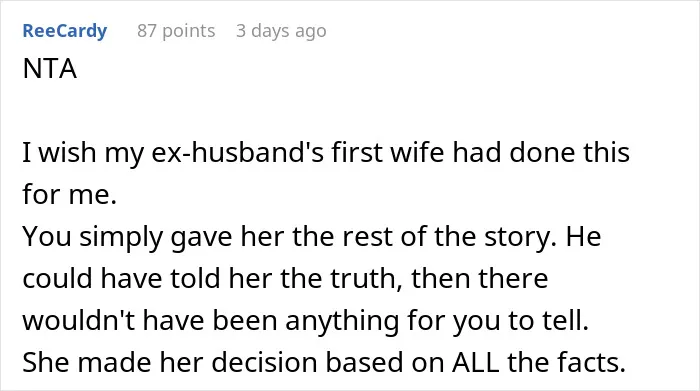
Task: Click the words first wife
Action: coord(388,152)
